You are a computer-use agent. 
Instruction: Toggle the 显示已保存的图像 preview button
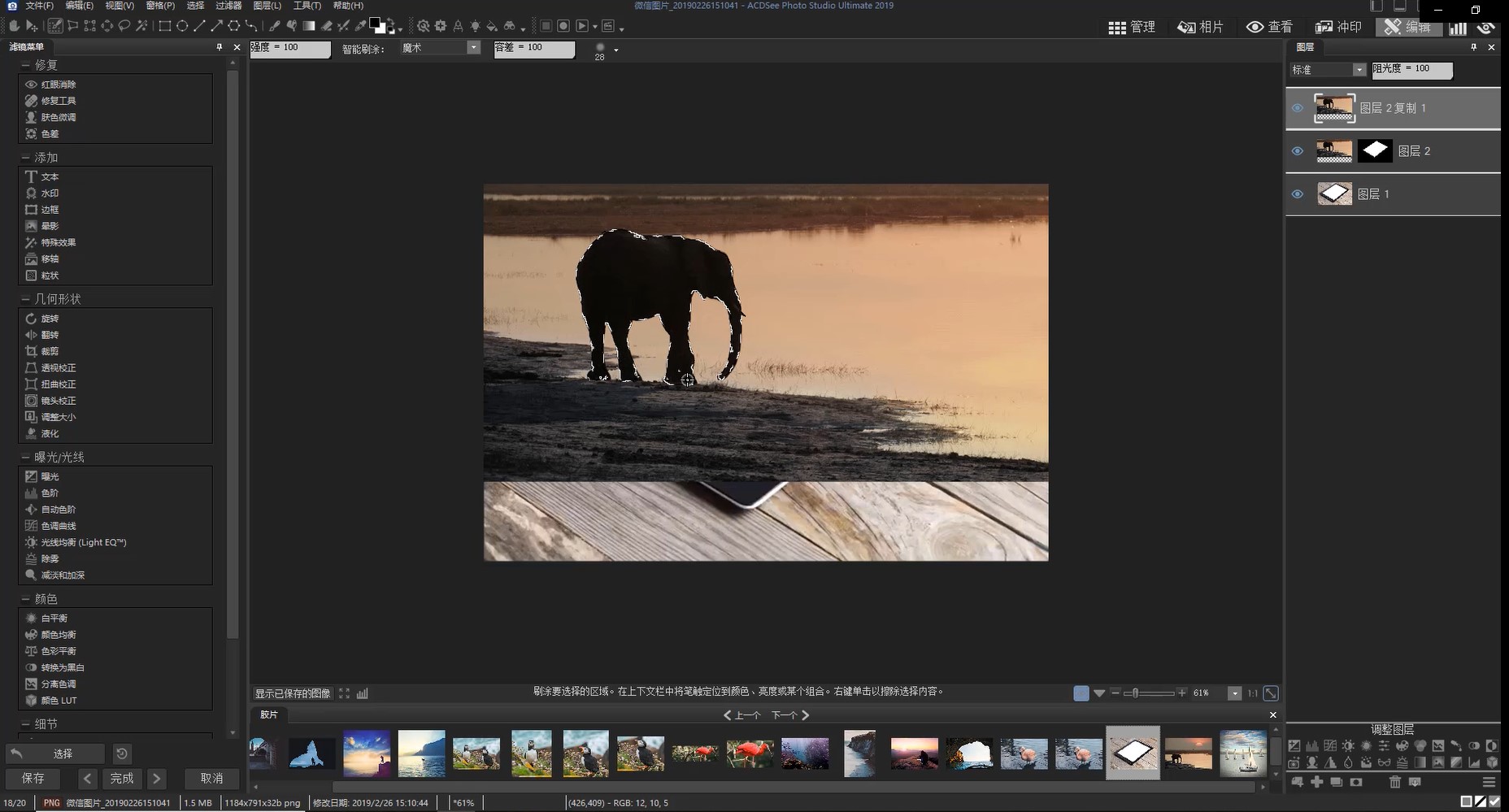[293, 693]
